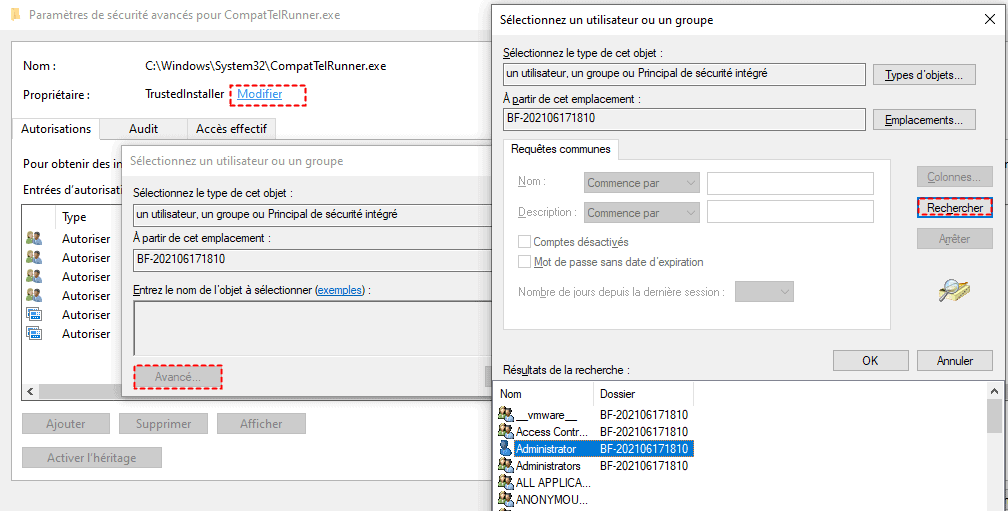Click the Administrator user icon in results
Screen dimensions: 1008x511
506,449
